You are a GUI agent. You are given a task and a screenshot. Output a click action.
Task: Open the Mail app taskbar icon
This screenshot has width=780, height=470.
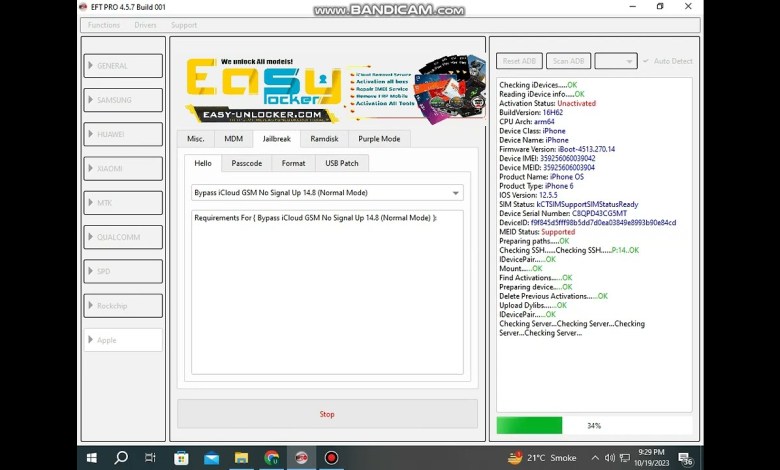(211, 458)
